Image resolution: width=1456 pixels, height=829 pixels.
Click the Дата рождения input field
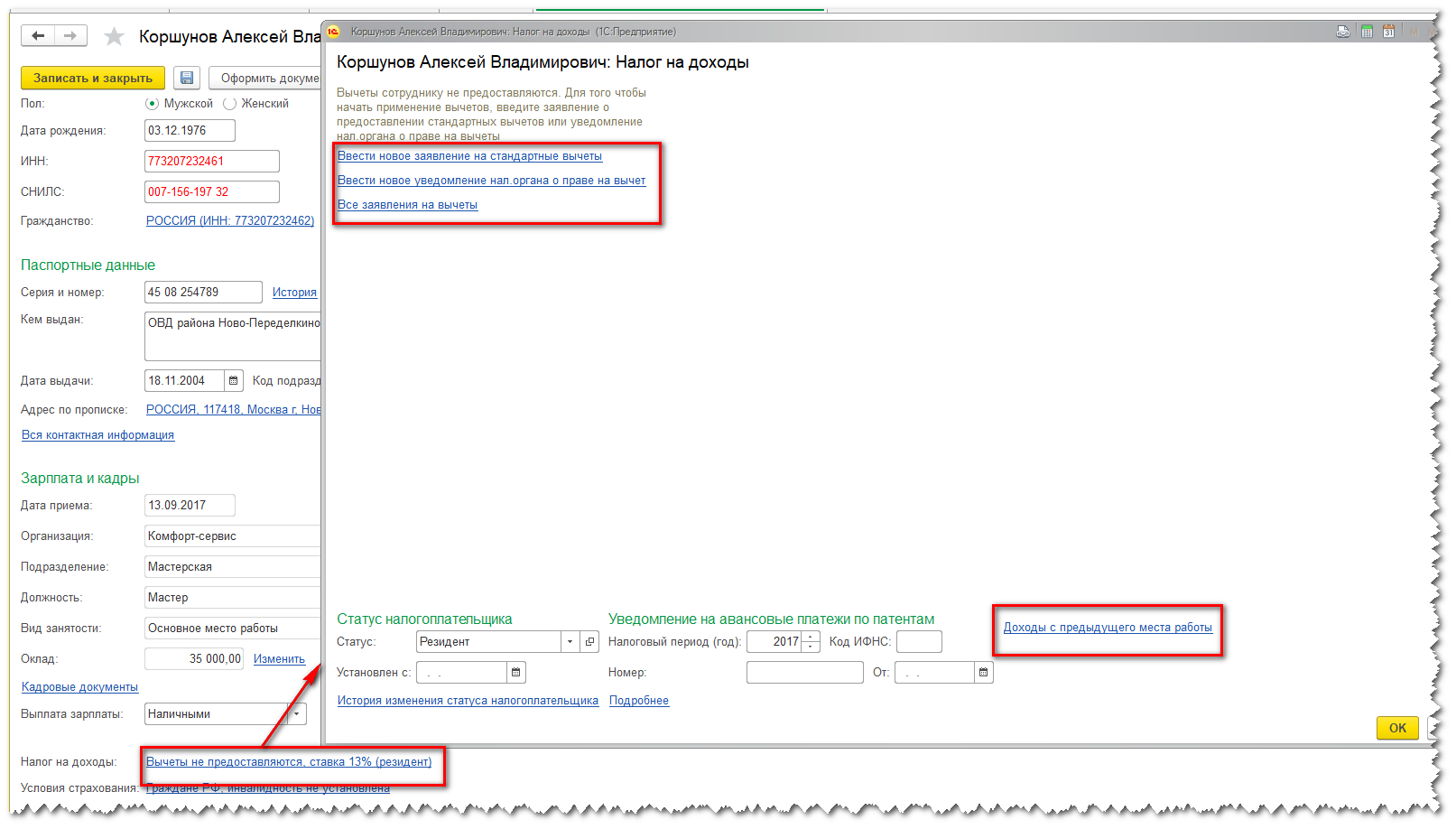[190, 131]
